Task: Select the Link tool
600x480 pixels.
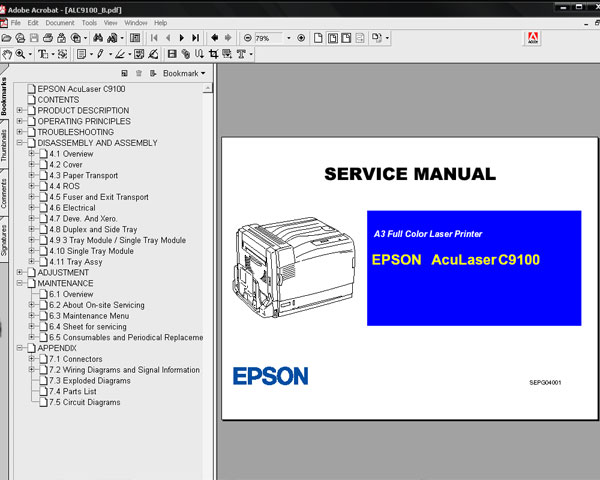Action: [x=186, y=54]
